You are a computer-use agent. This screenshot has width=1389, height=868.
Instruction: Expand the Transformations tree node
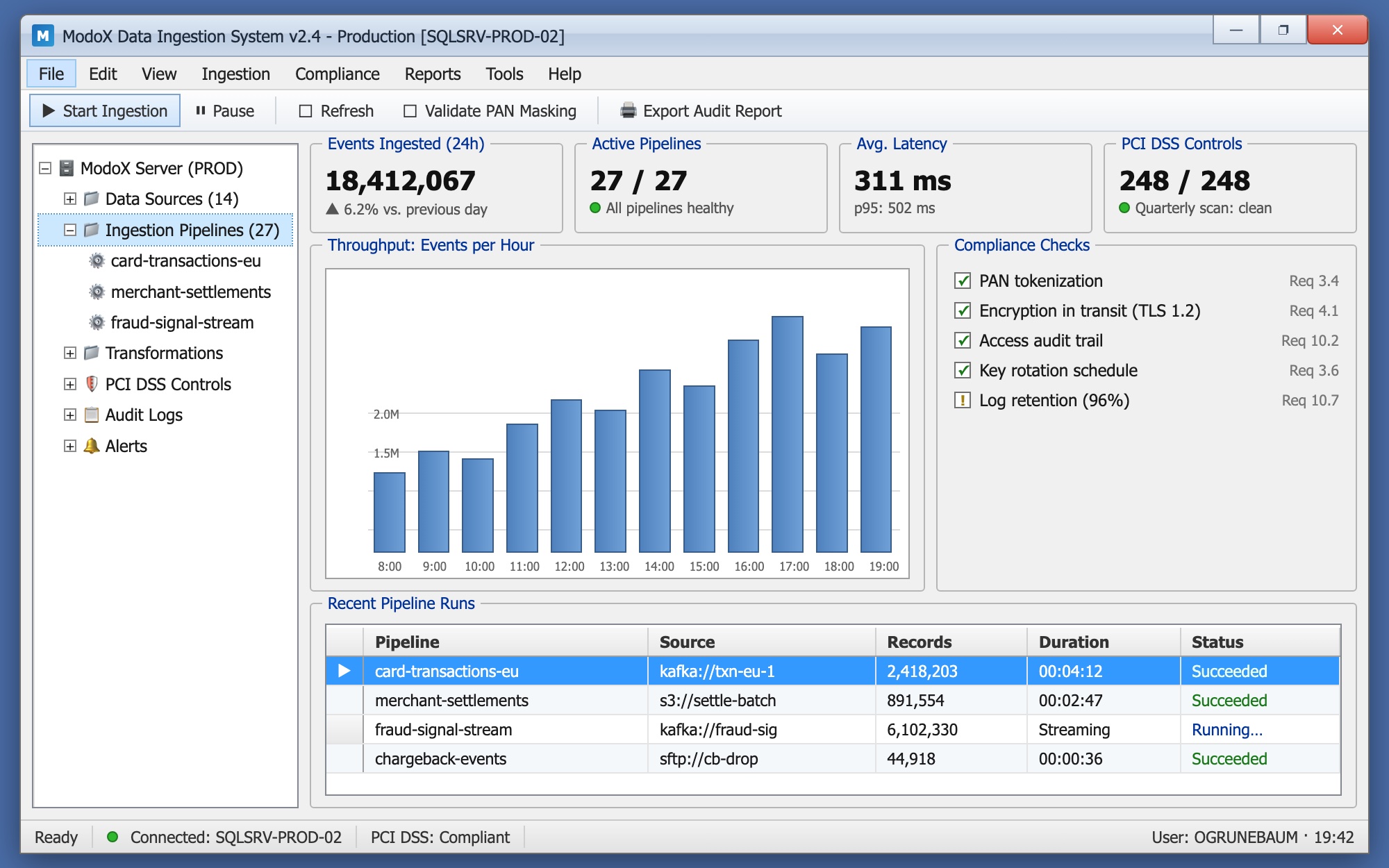(70, 353)
